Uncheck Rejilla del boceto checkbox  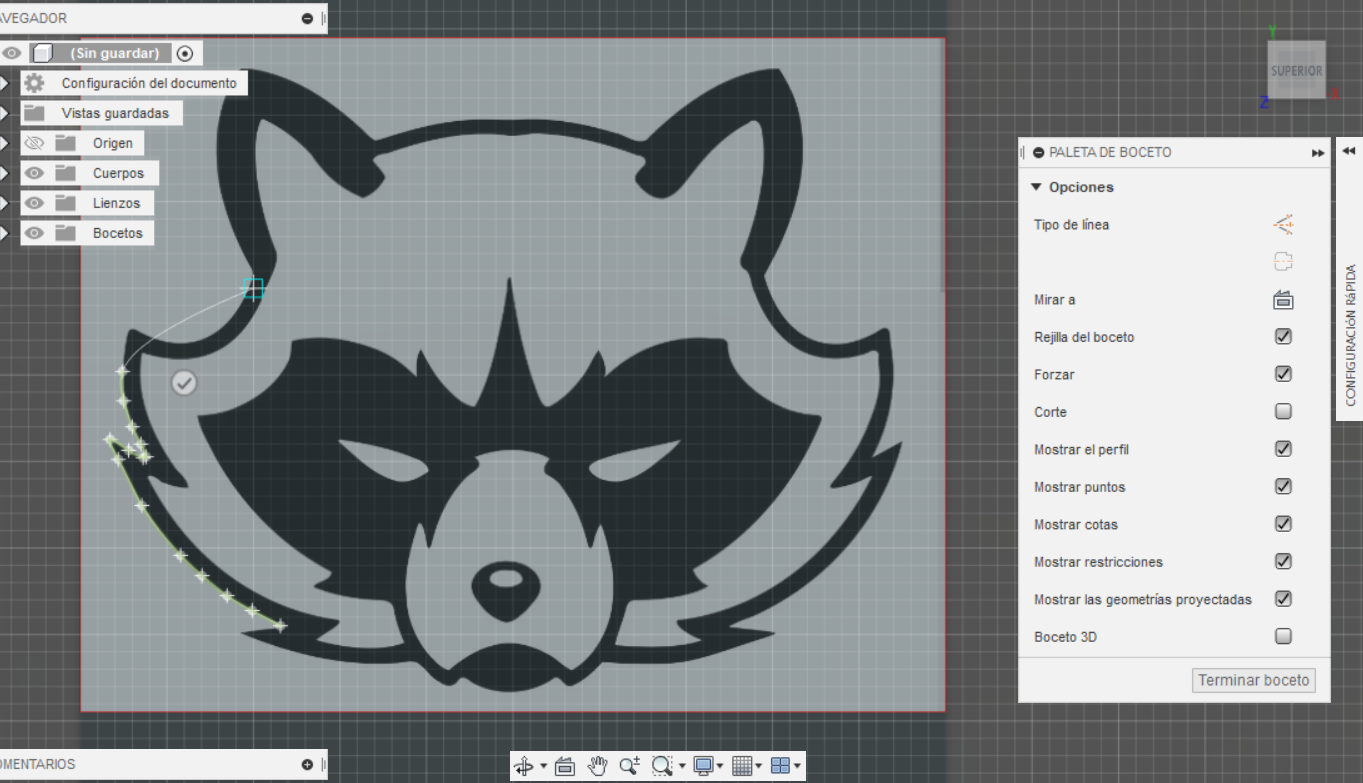(1284, 337)
